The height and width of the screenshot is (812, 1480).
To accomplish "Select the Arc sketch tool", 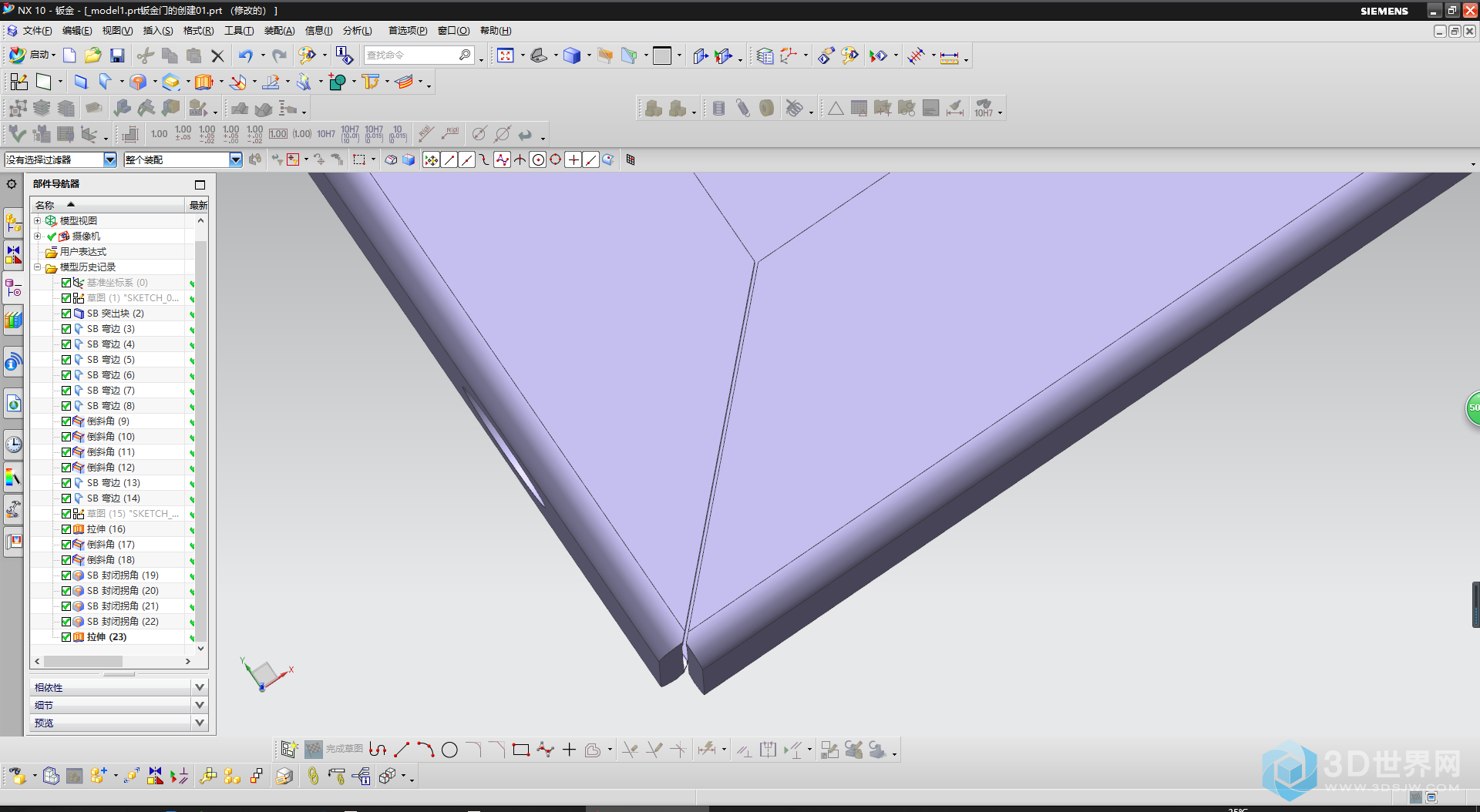I will 425,750.
